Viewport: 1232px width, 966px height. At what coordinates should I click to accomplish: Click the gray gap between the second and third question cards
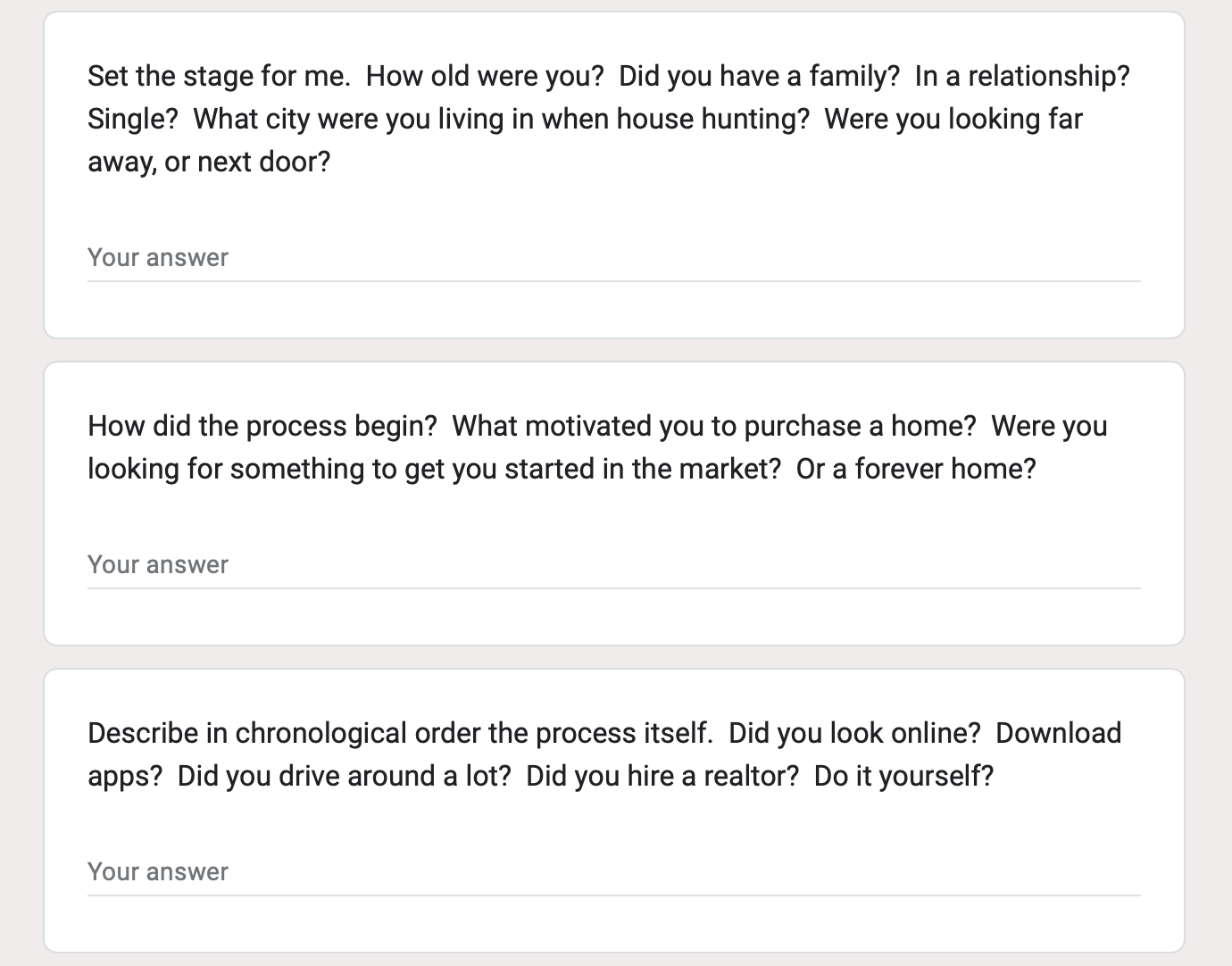[613, 657]
